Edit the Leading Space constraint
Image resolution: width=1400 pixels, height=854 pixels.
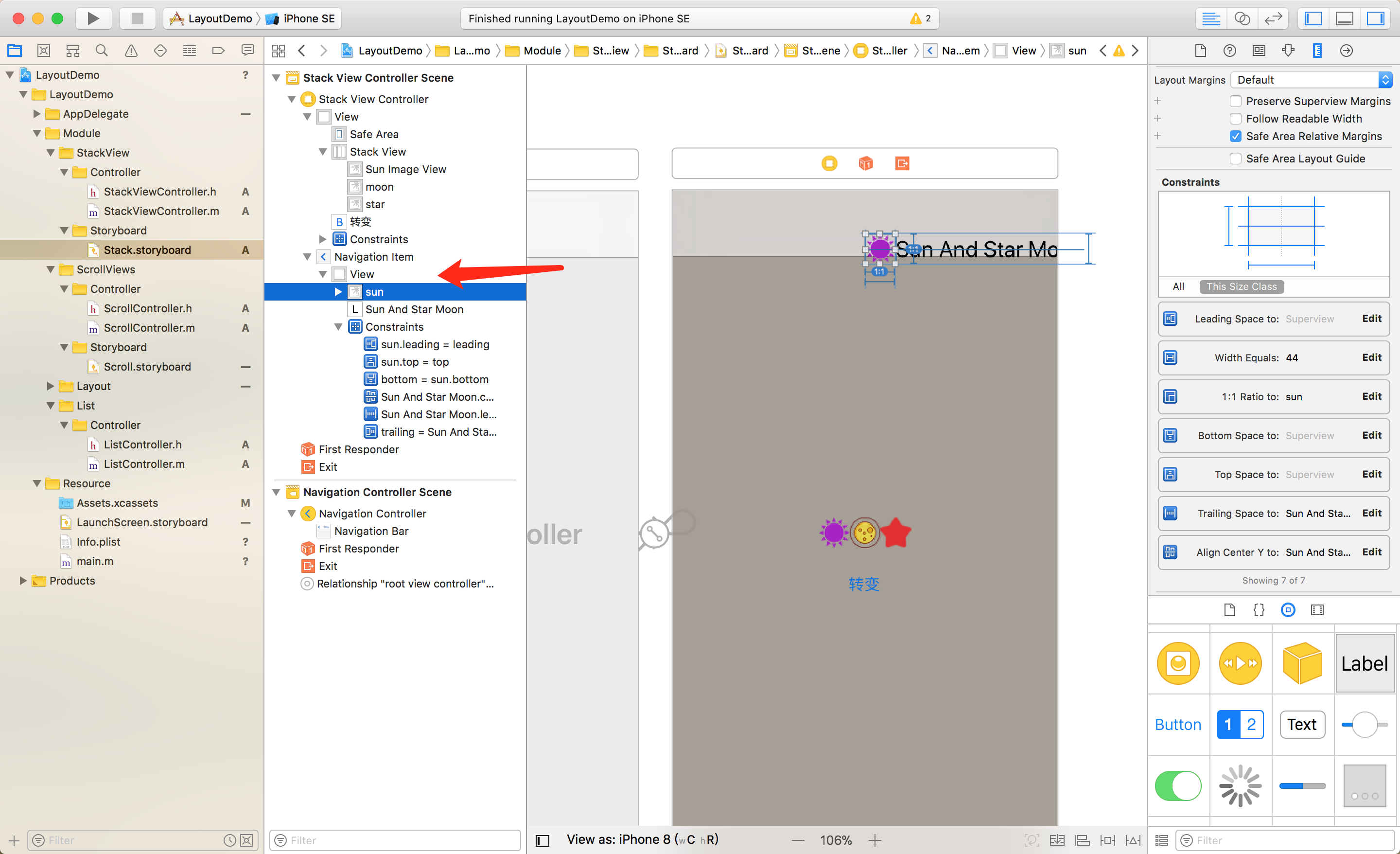click(x=1371, y=319)
